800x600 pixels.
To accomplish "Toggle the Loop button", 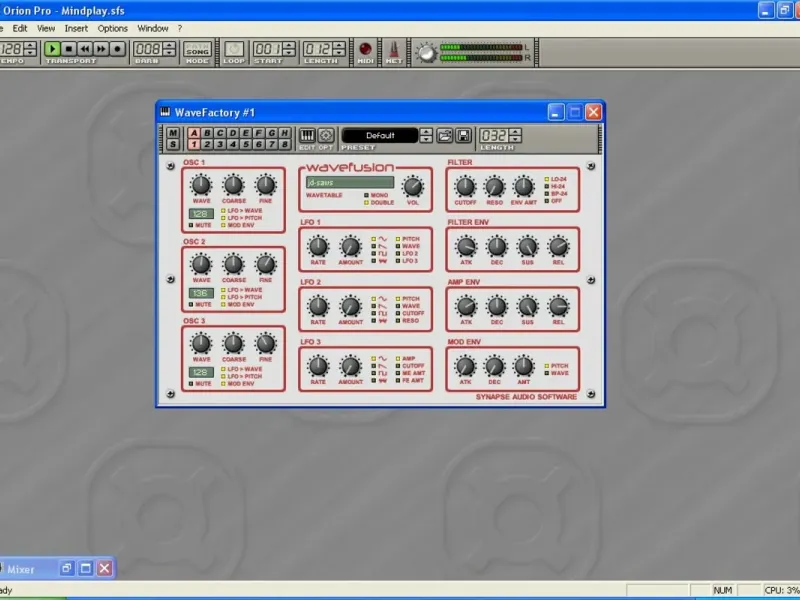I will [x=233, y=48].
